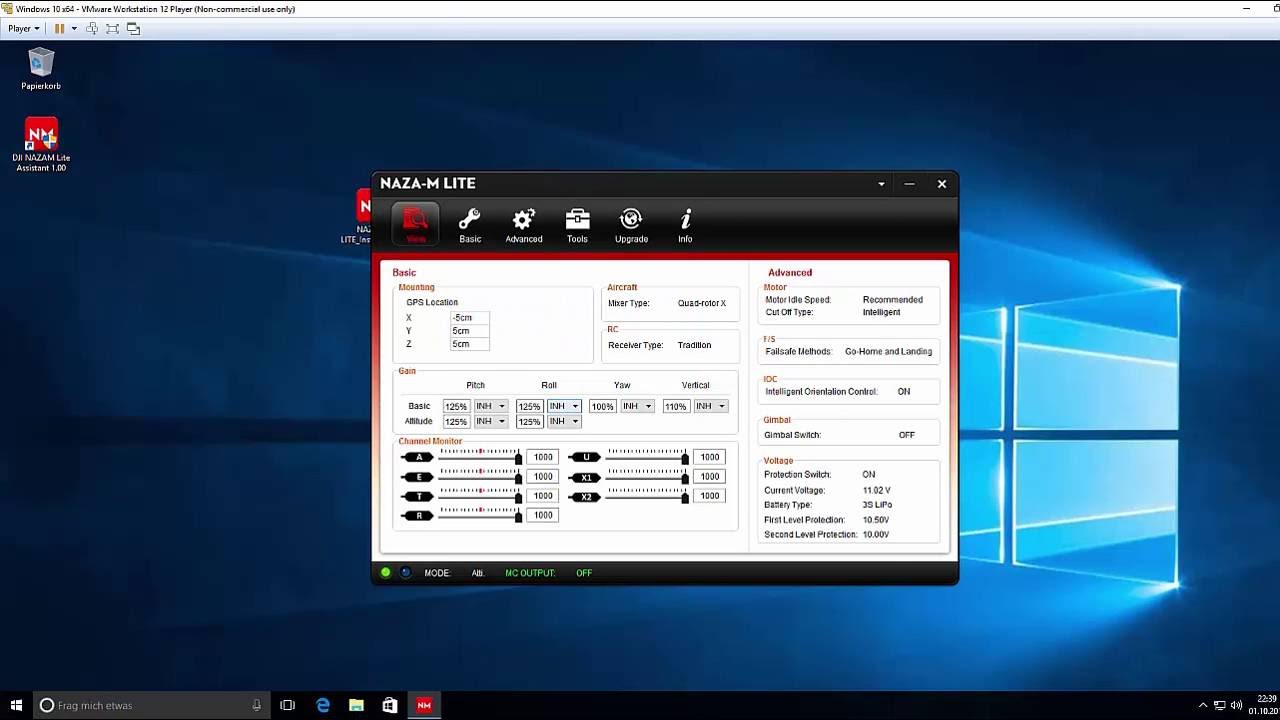Click the Go-Home and Landing failsafe value
Image resolution: width=1280 pixels, height=720 pixels.
click(888, 352)
